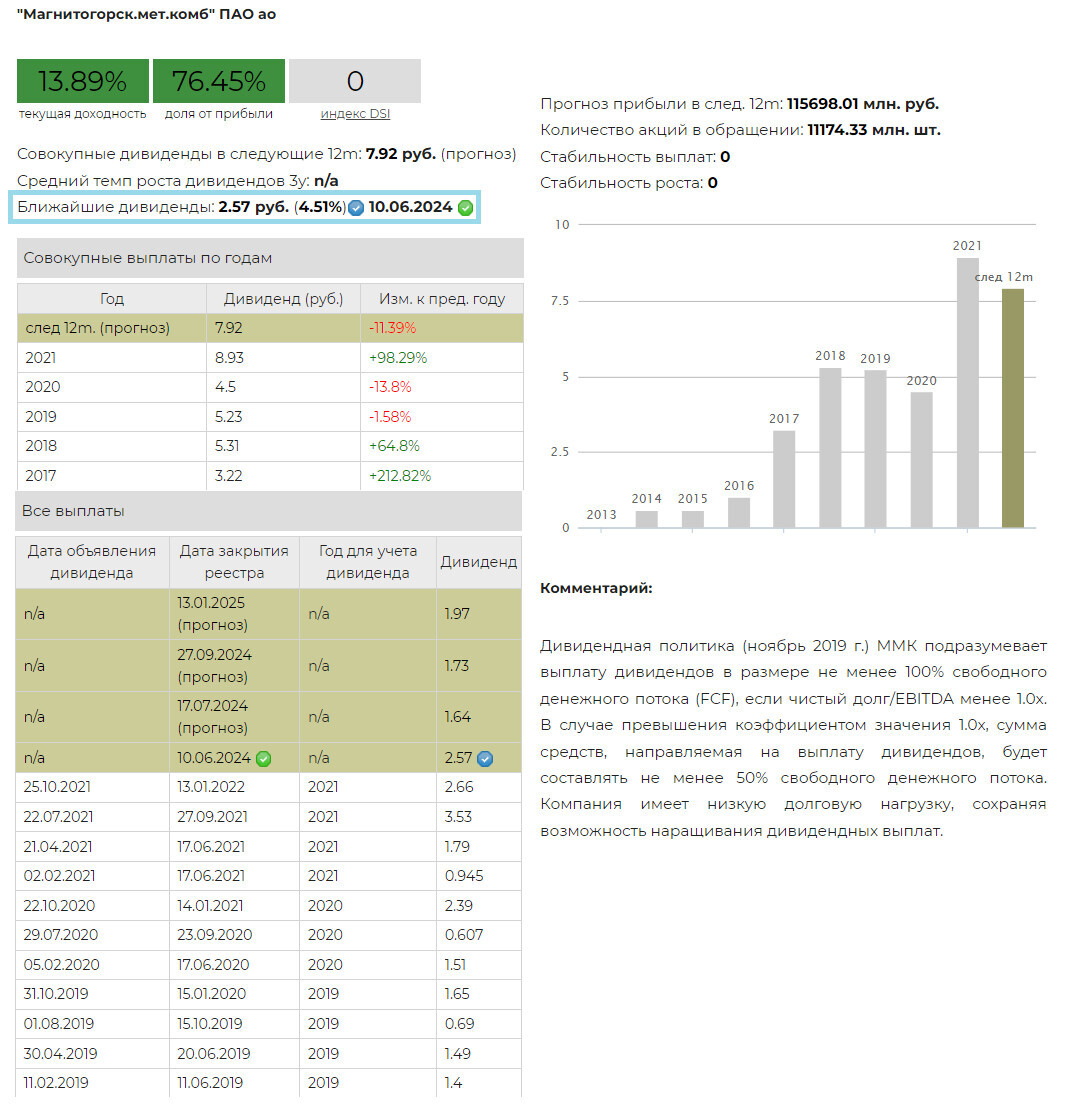Open the индекс DSI link
1076x1112 pixels.
355,114
